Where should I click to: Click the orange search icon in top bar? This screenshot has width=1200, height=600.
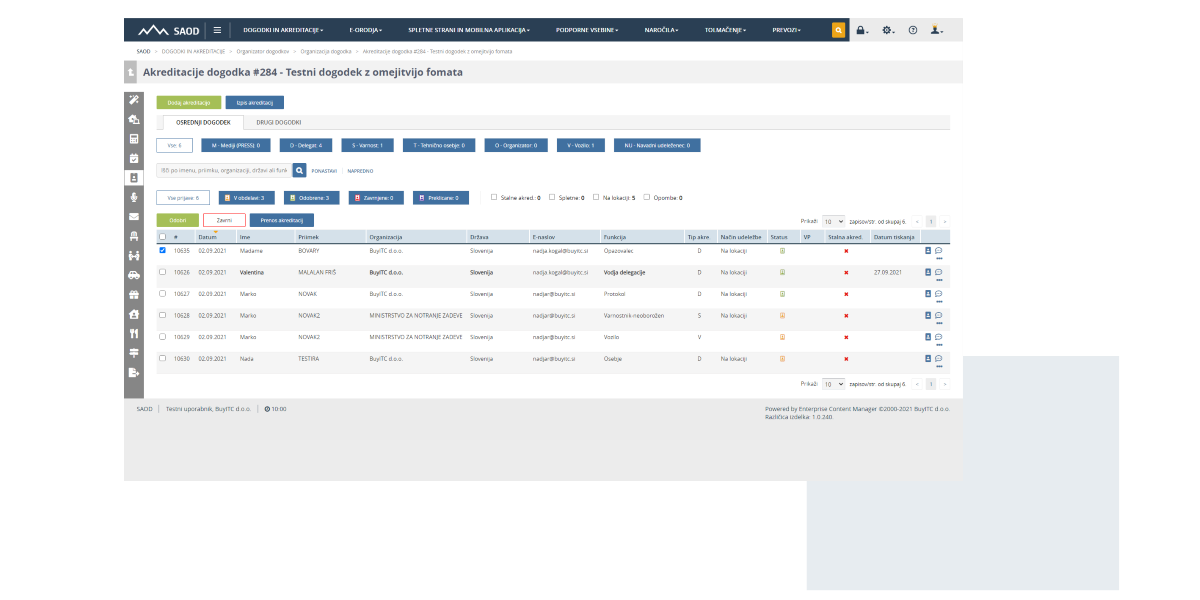838,30
